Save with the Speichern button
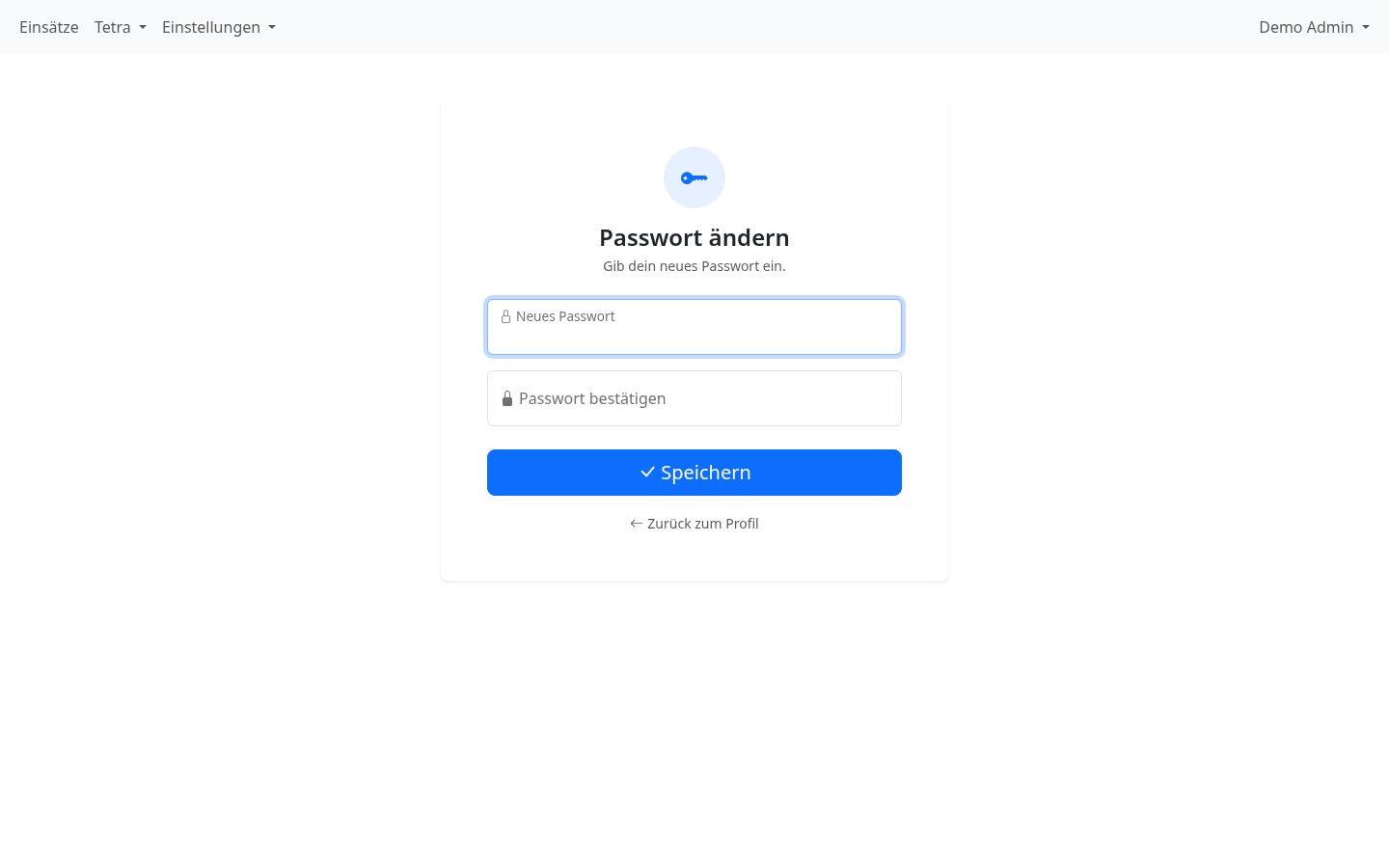 coord(694,473)
